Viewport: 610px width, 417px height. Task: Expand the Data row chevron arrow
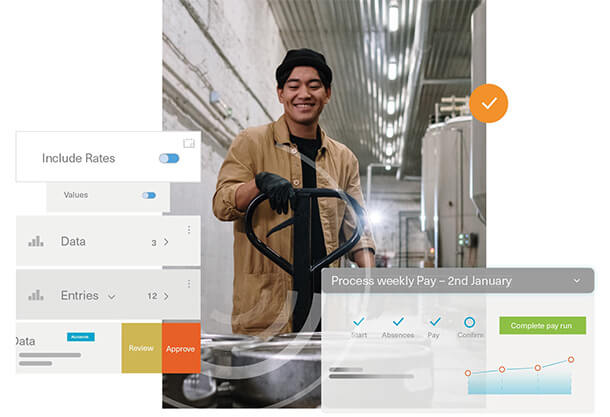click(x=166, y=242)
